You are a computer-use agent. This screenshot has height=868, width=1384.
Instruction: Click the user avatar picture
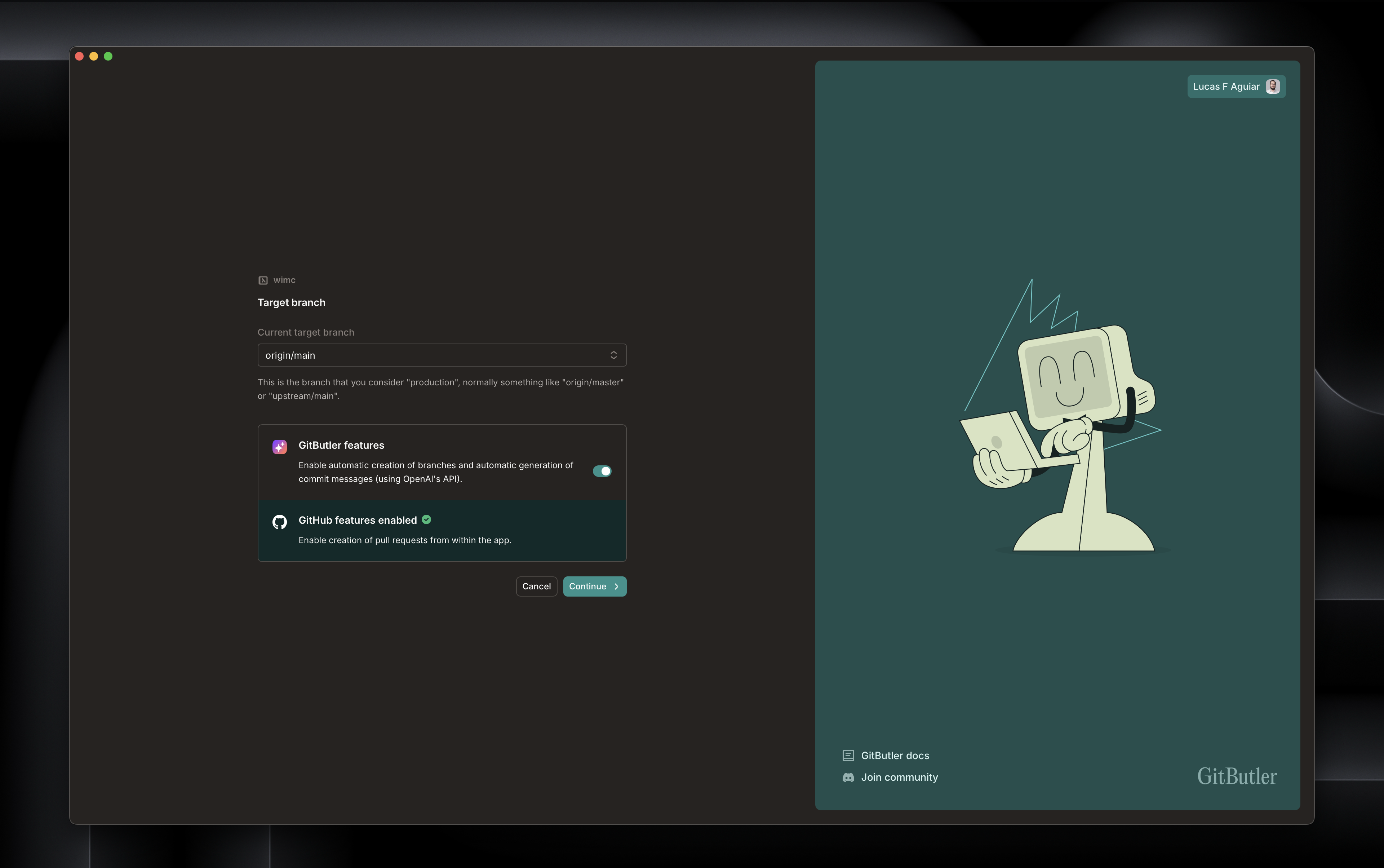[1272, 87]
